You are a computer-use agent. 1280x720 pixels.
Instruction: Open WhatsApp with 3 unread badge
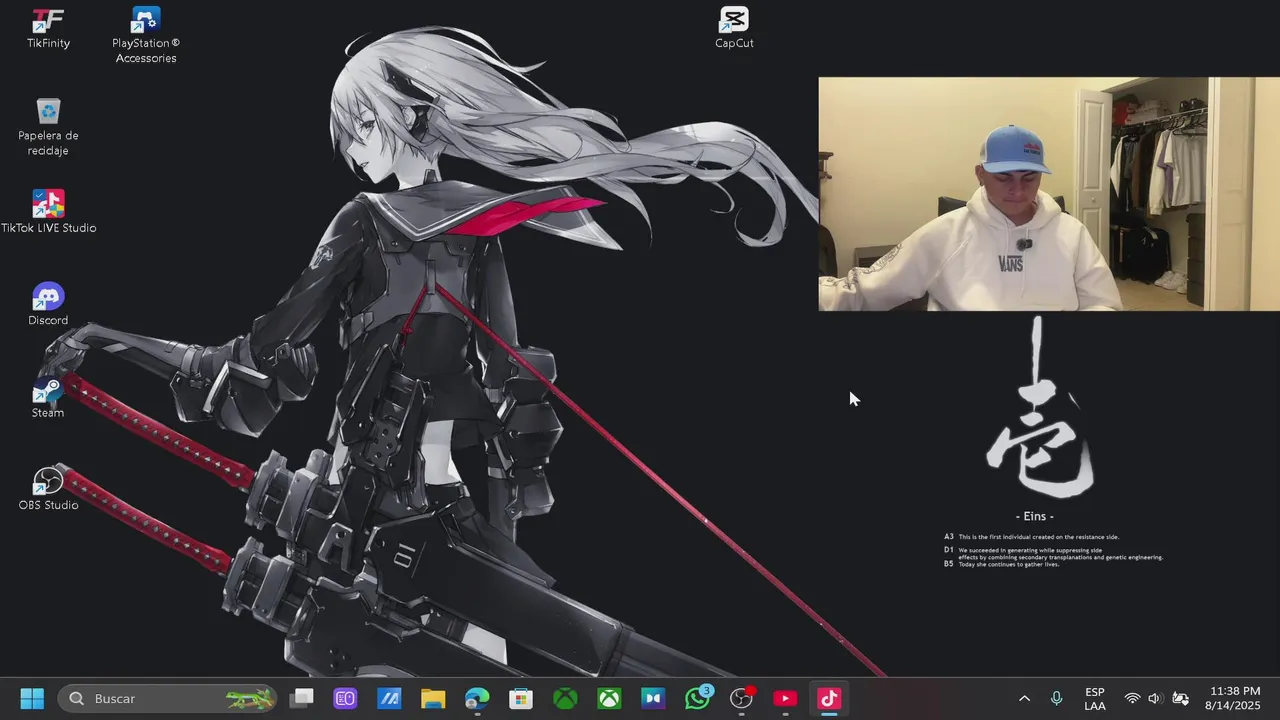click(x=697, y=698)
